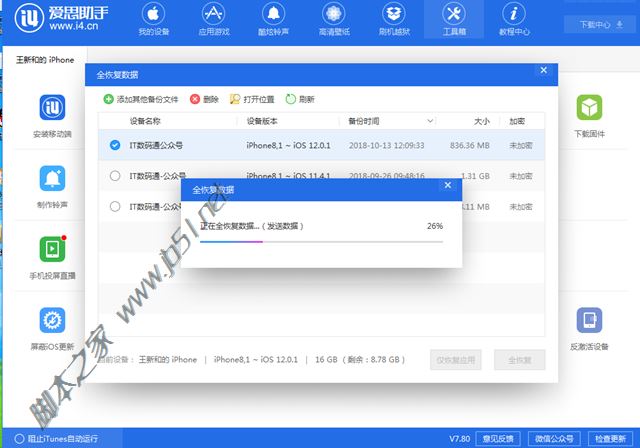Open the 刷机越狱 section

pyautogui.click(x=394, y=19)
